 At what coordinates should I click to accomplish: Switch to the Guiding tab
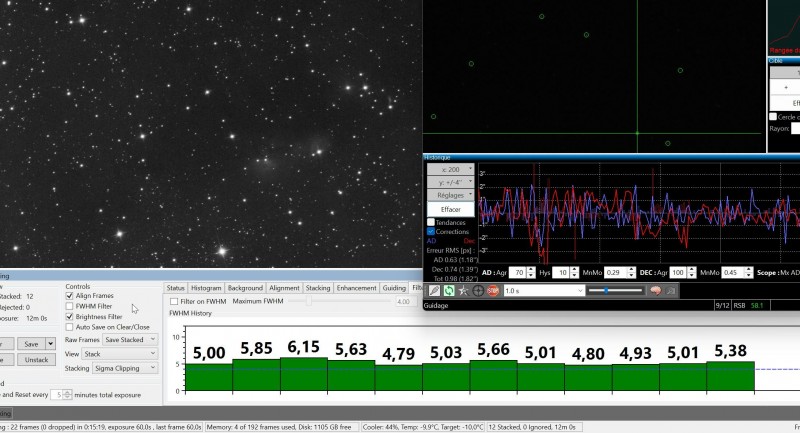tap(394, 288)
